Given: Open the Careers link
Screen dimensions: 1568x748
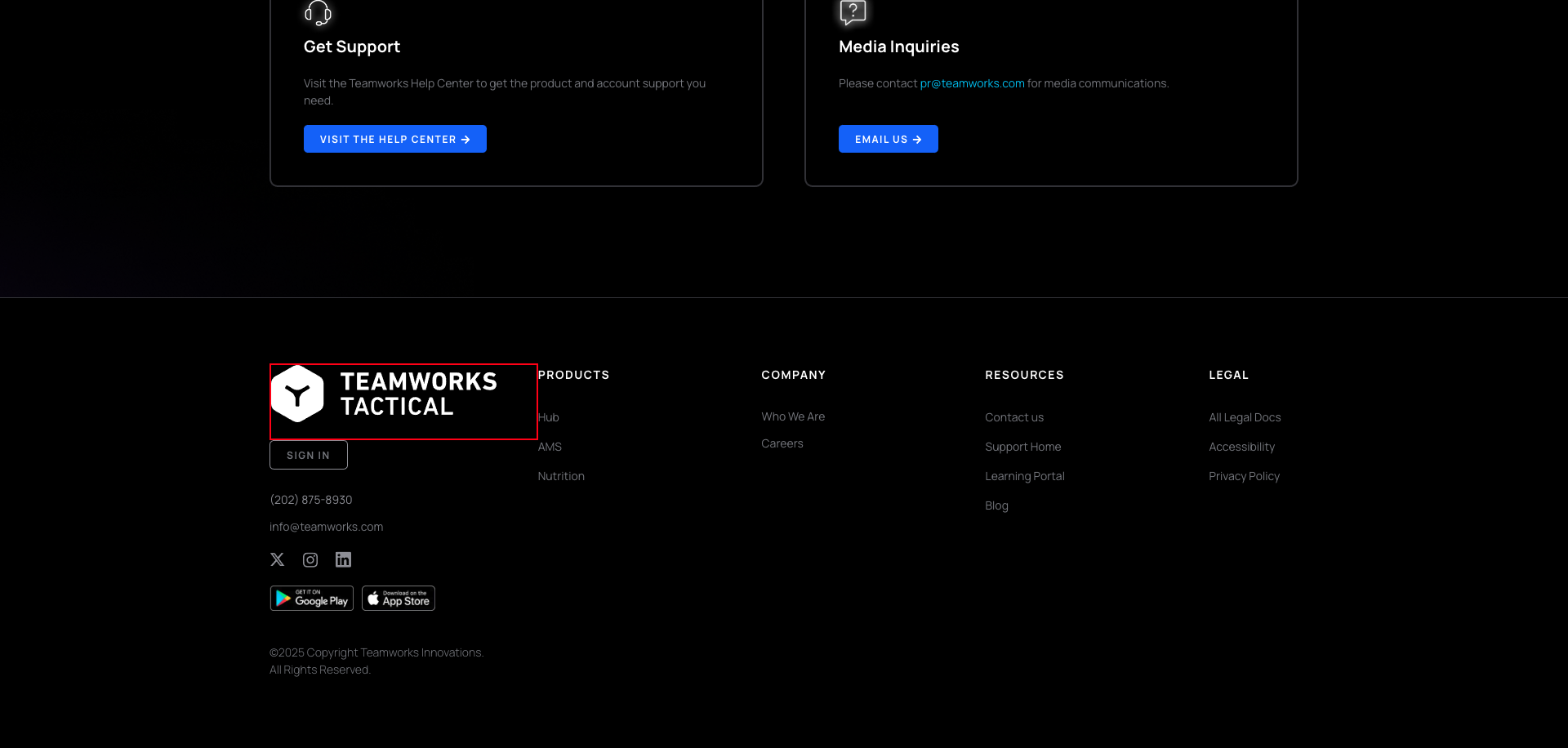Looking at the screenshot, I should pos(782,443).
